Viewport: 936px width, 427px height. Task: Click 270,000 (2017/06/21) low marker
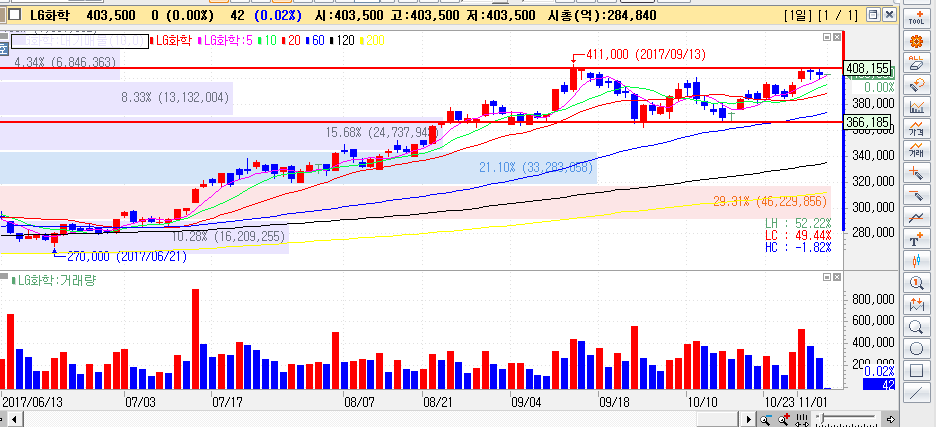click(125, 257)
